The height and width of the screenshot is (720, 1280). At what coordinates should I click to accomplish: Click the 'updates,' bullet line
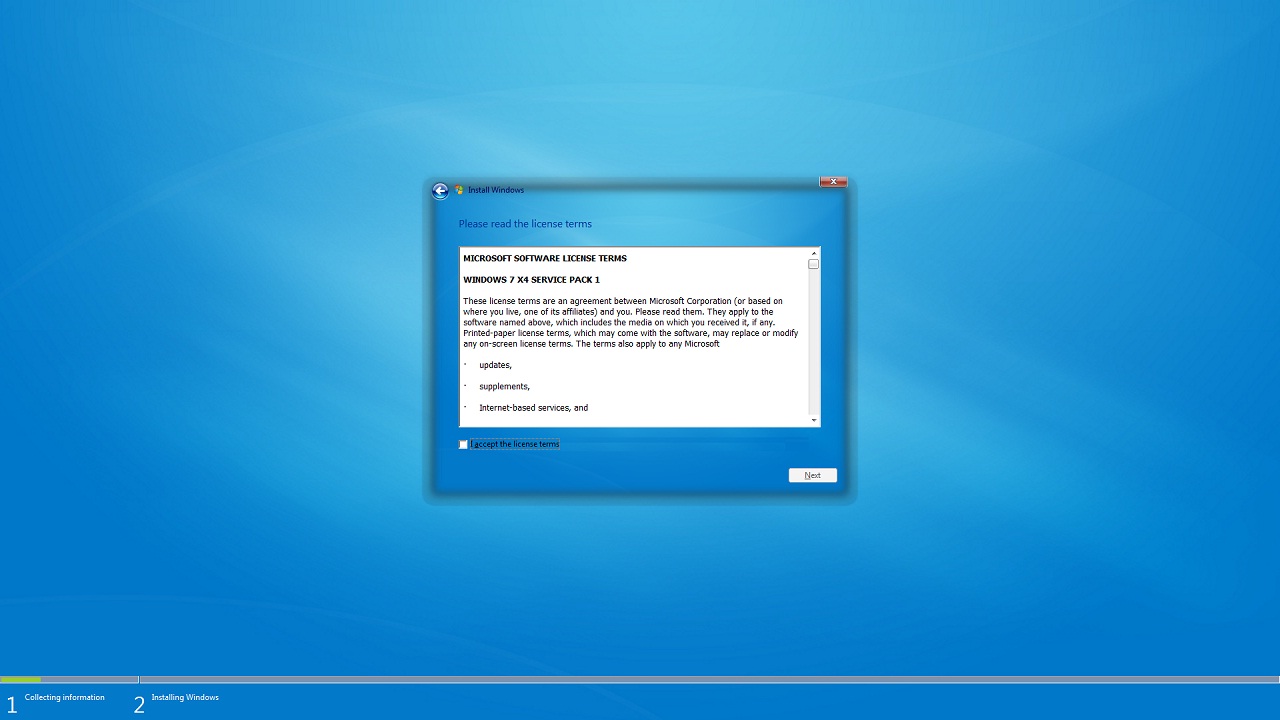[x=495, y=365]
